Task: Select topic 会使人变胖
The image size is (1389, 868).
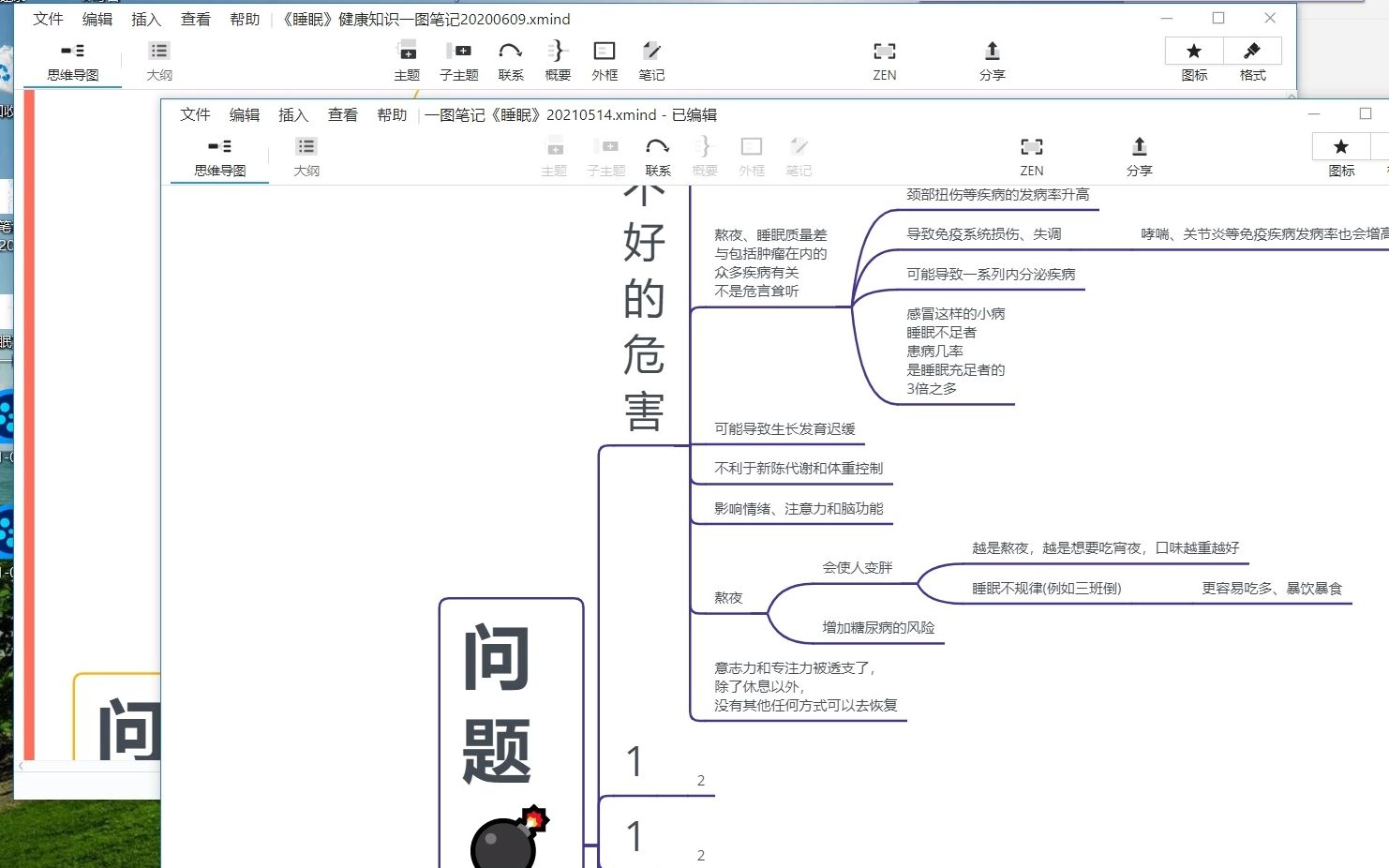Action: [x=858, y=567]
